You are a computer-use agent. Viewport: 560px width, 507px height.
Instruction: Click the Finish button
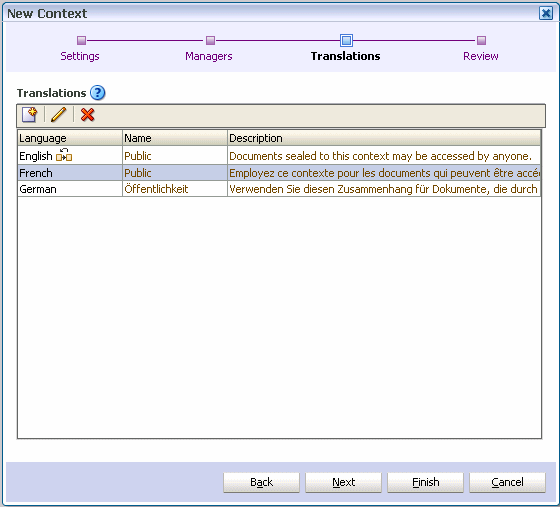(425, 483)
